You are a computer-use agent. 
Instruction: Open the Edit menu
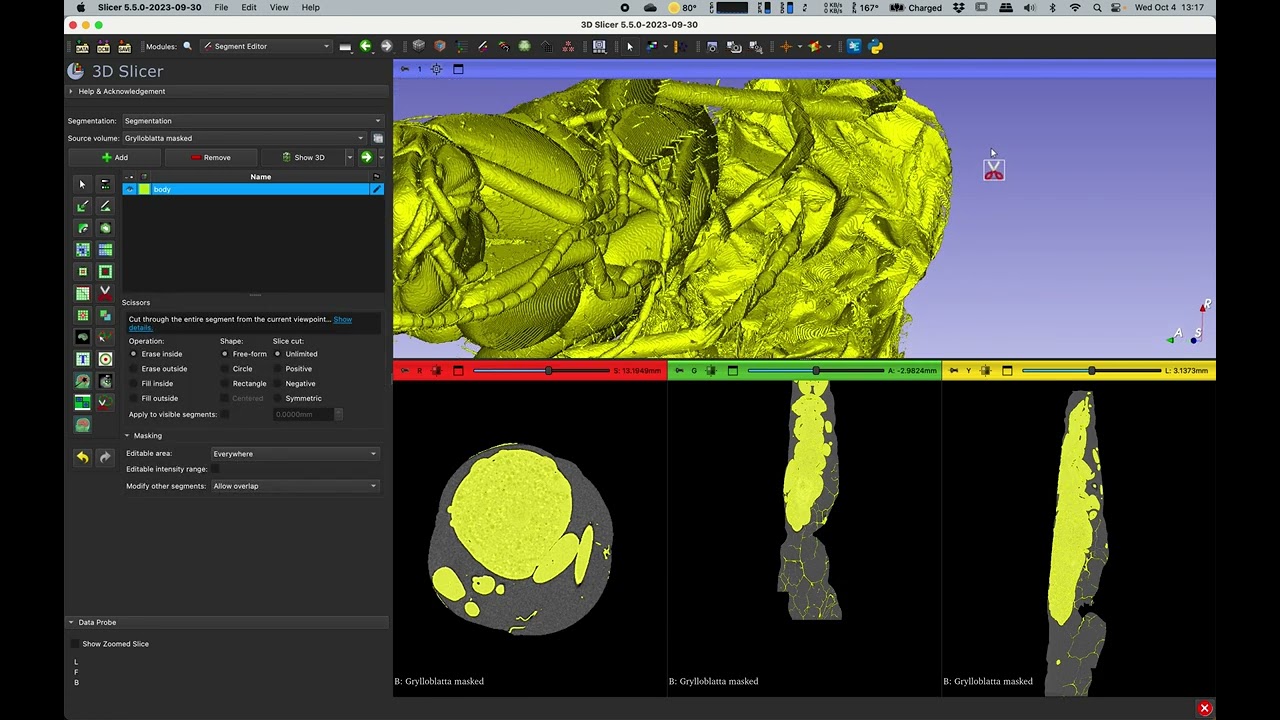(249, 7)
